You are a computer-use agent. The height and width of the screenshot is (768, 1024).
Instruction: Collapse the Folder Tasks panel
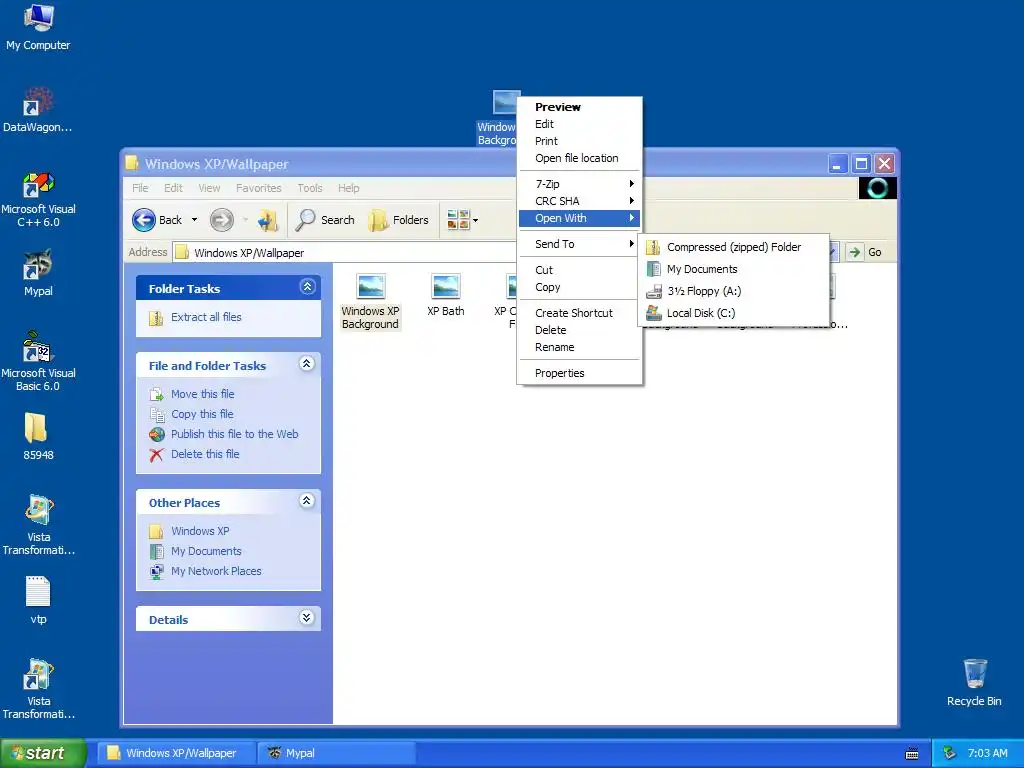(307, 287)
